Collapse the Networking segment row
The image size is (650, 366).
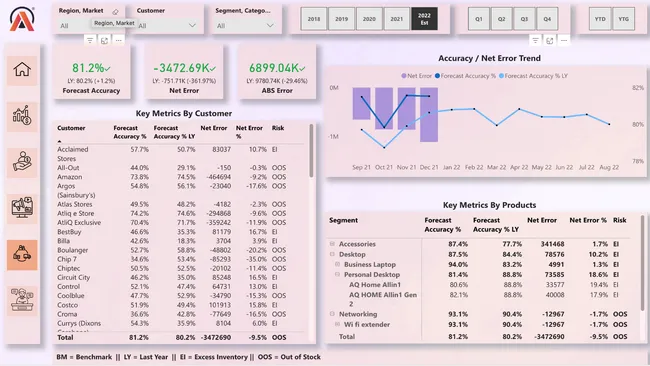click(x=332, y=314)
